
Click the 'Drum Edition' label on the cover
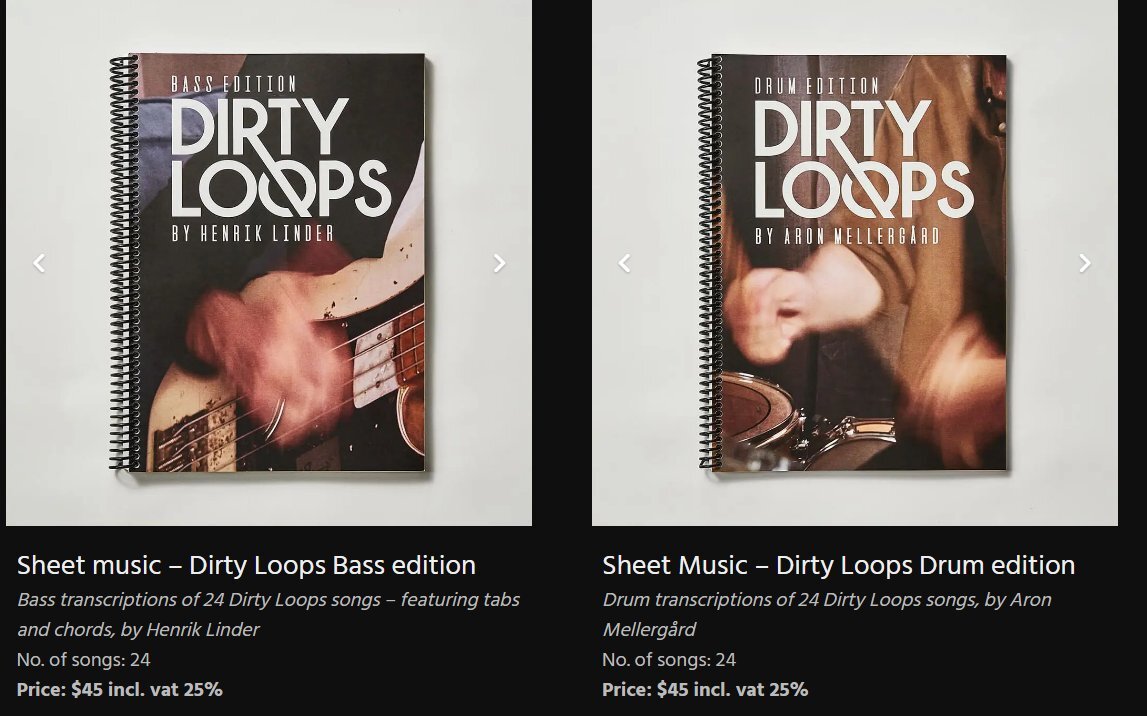817,86
